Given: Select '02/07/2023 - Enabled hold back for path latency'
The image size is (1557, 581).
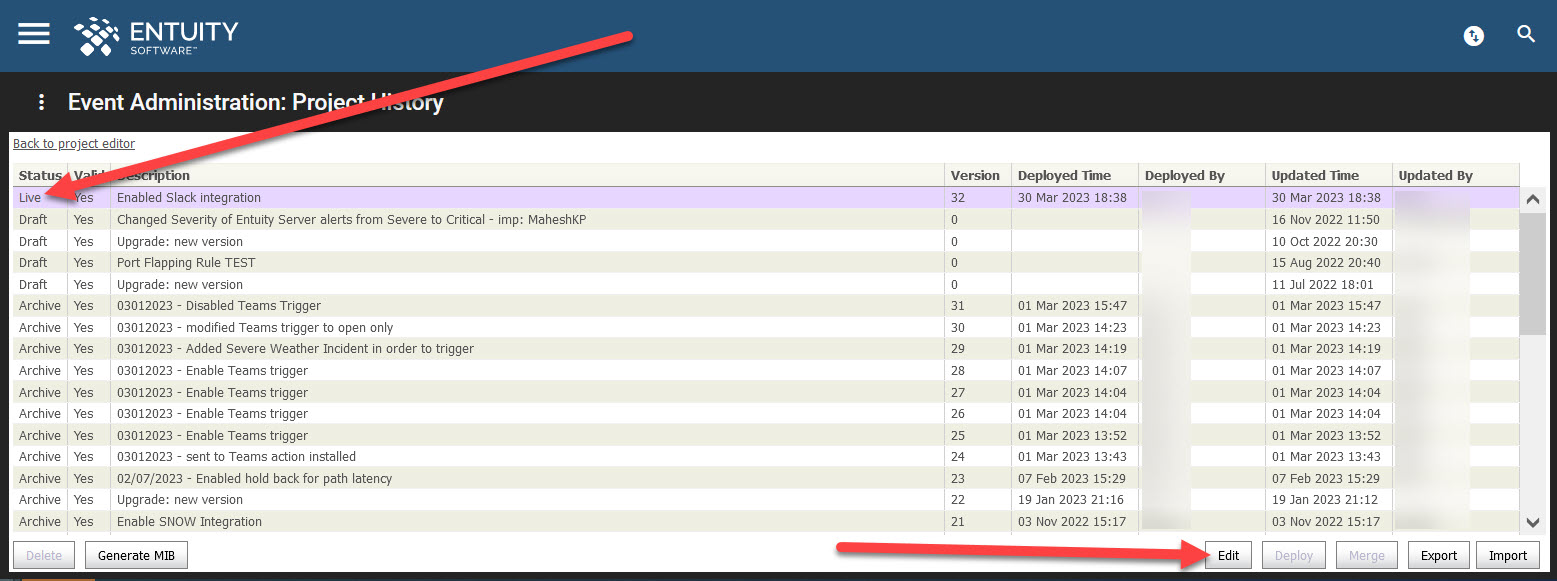Looking at the screenshot, I should 766,479.
